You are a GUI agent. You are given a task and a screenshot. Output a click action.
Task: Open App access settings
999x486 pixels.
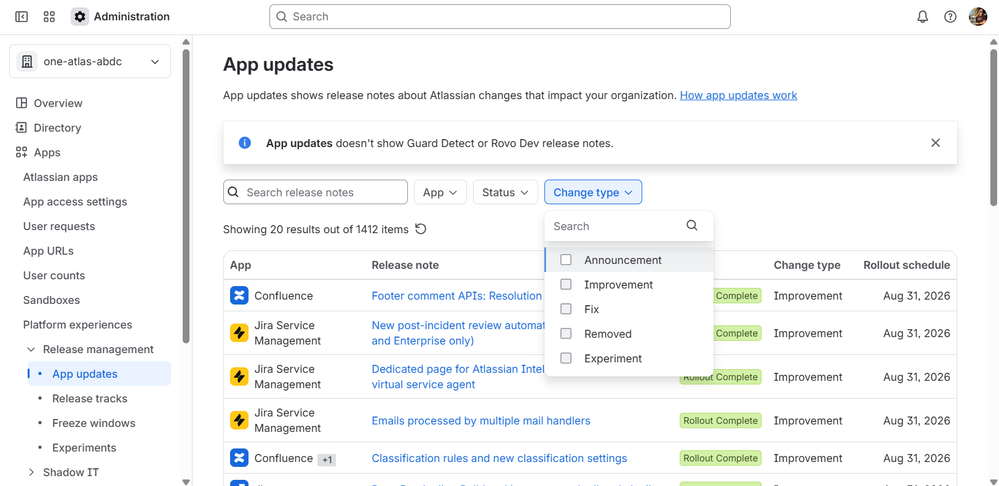75,202
